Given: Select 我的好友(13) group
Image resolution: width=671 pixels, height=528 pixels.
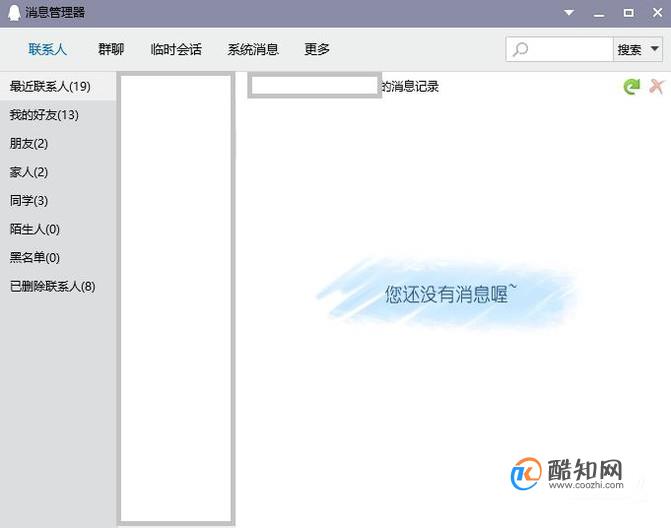Looking at the screenshot, I should click(x=58, y=115).
